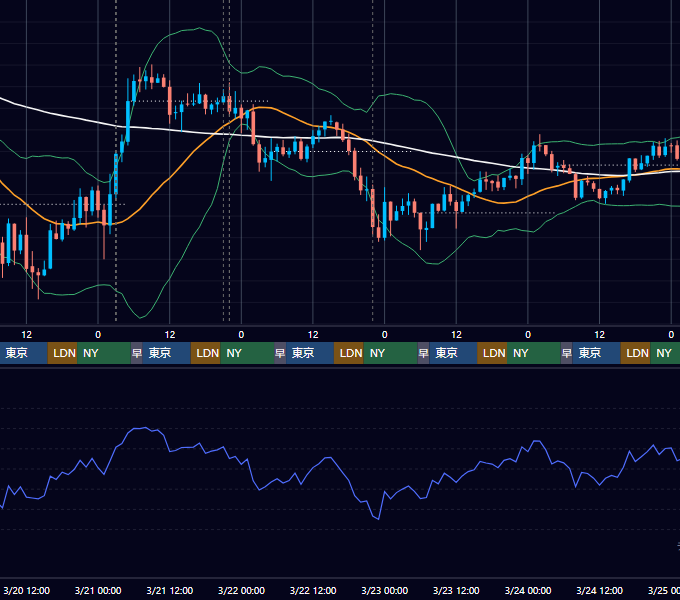This screenshot has width=680, height=600.
Task: Select the 東京 session block at 3/22 12:00
Action: pyautogui.click(x=310, y=353)
